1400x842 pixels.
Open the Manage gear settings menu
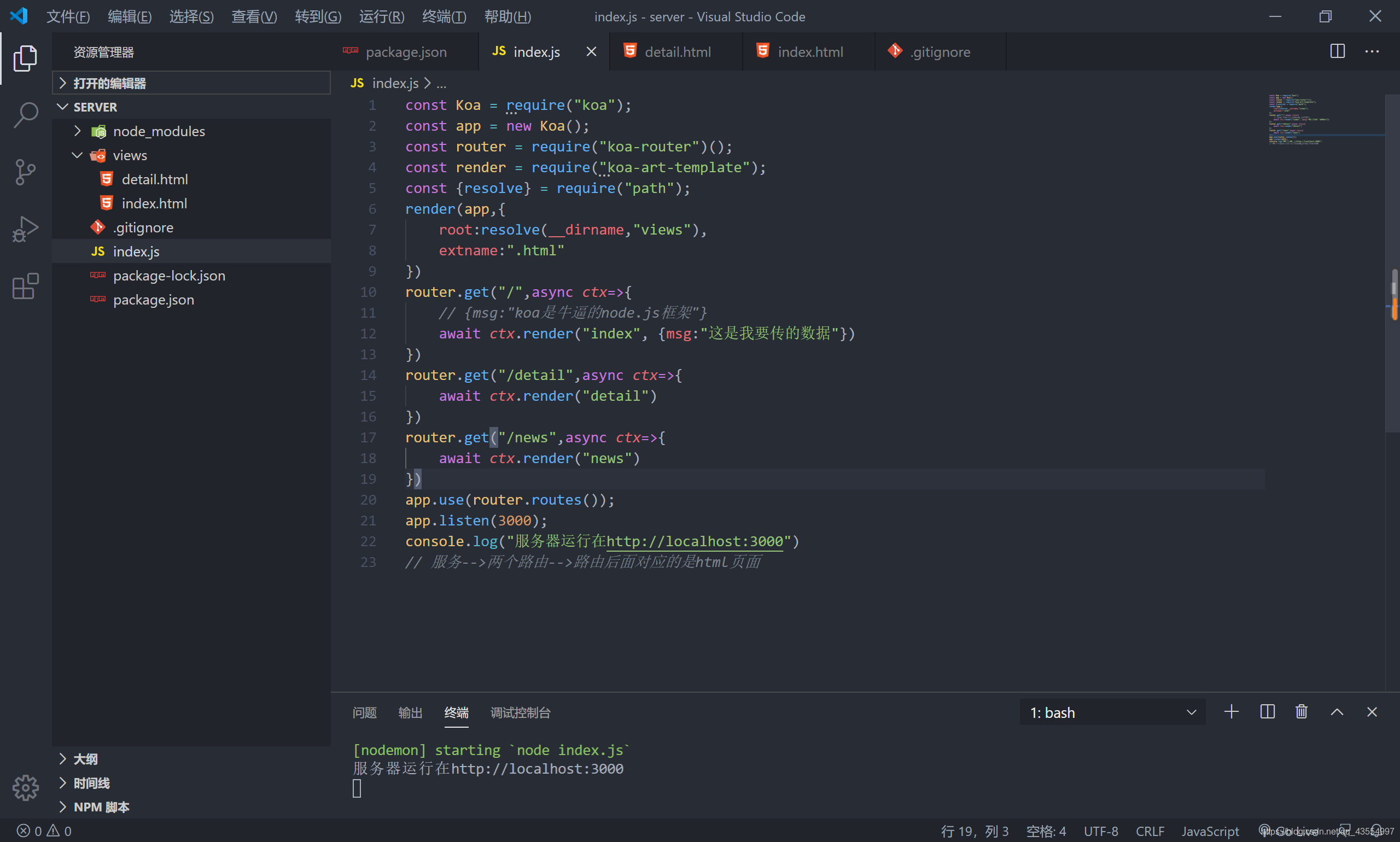(26, 787)
